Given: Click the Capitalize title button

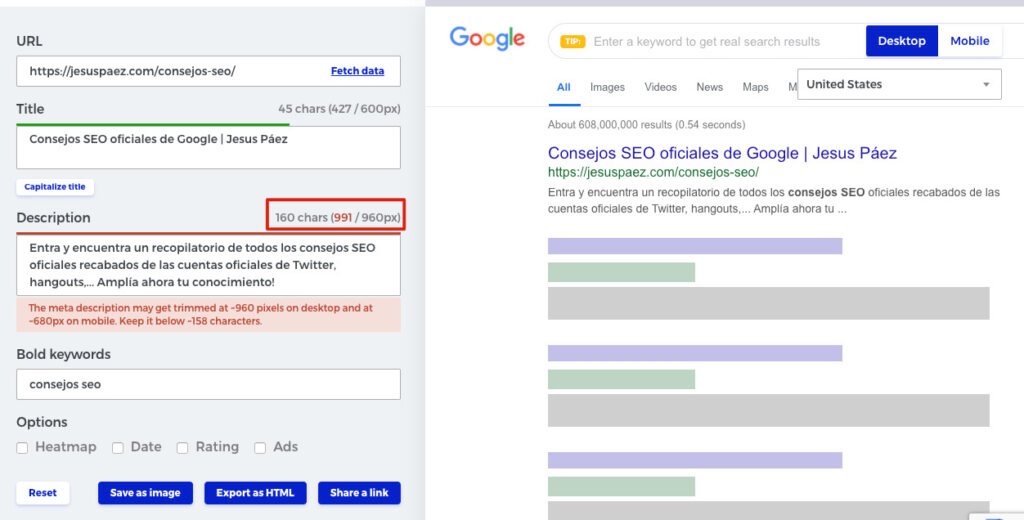Looking at the screenshot, I should click(55, 187).
